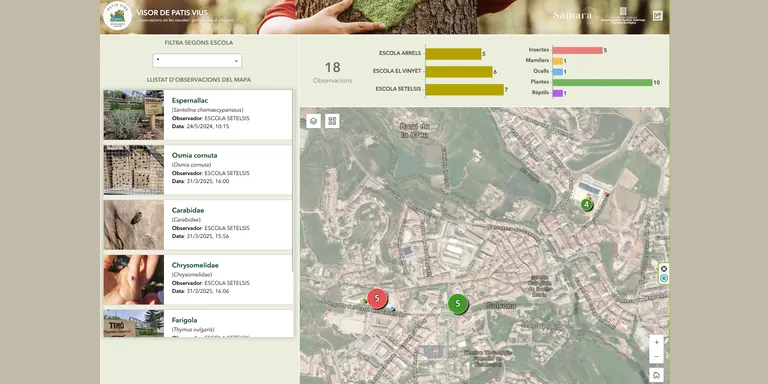Viewport: 768px width, 384px height.
Task: Click the date 31/3/2025, 16:06
Action: 208,291
